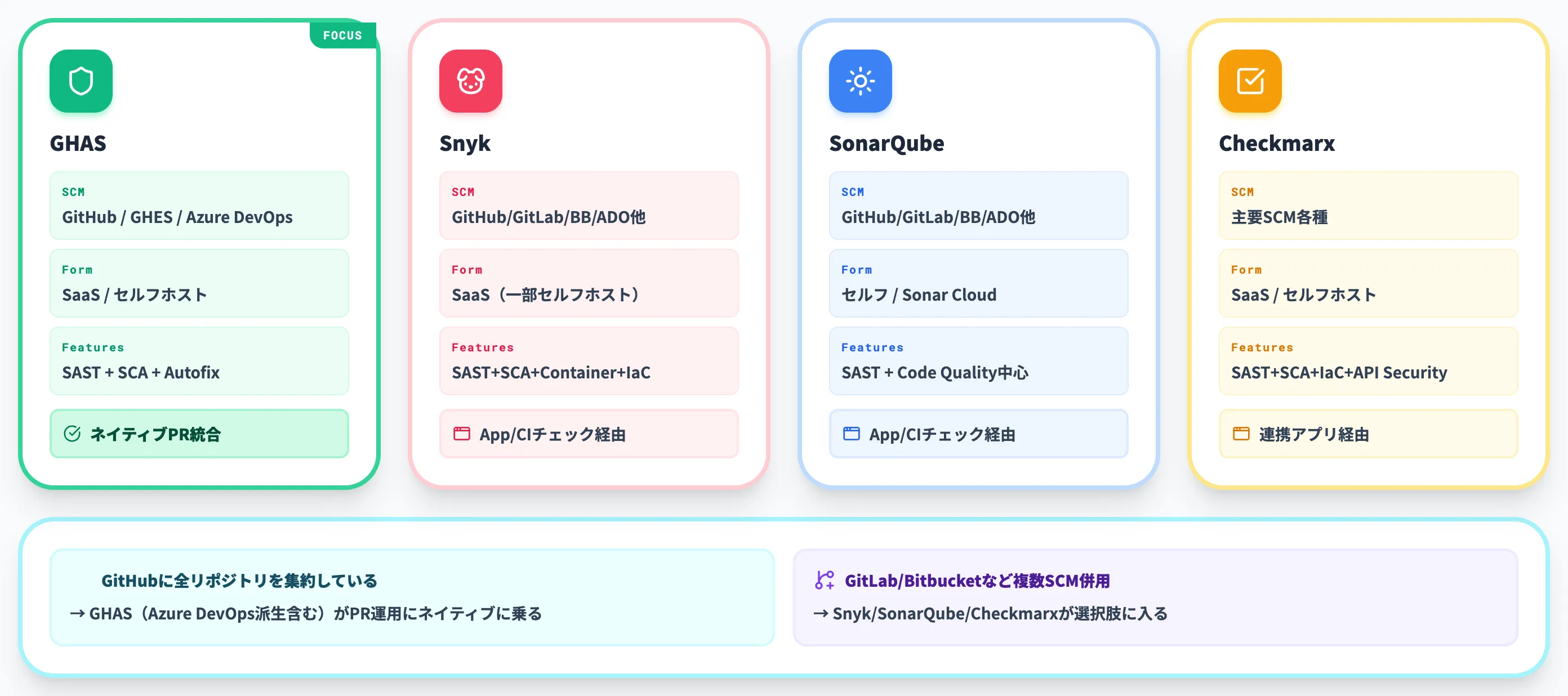The height and width of the screenshot is (696, 1568).
Task: Click the Features label in the Snyk card
Action: [483, 347]
